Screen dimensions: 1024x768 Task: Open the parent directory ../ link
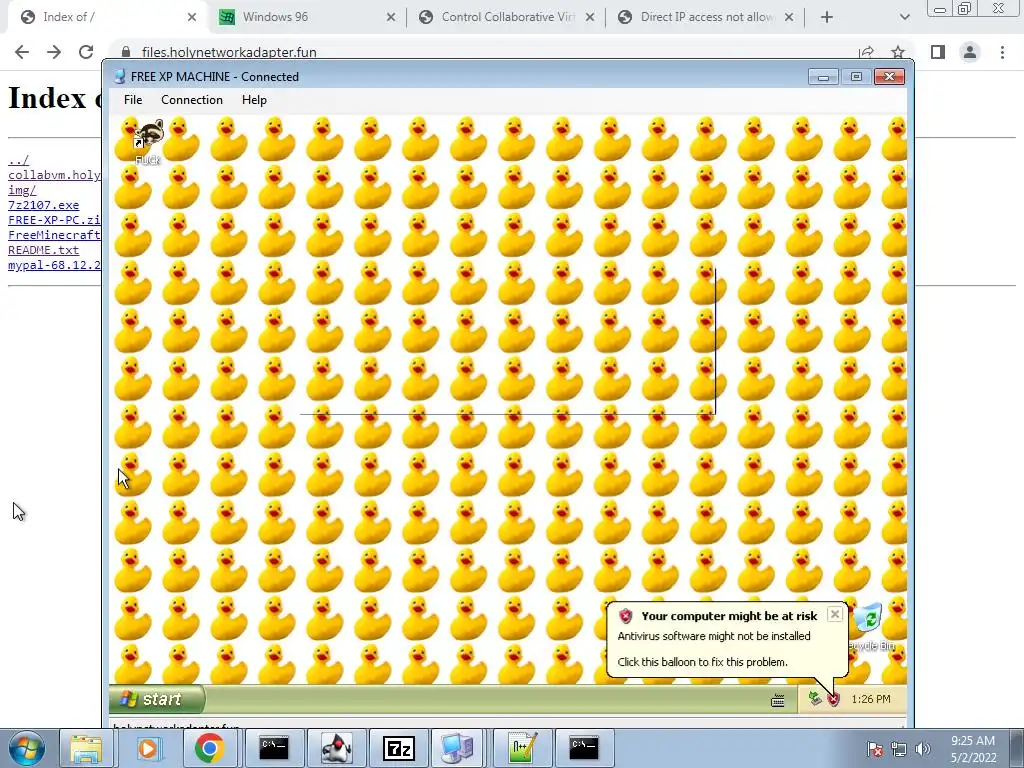tap(18, 160)
